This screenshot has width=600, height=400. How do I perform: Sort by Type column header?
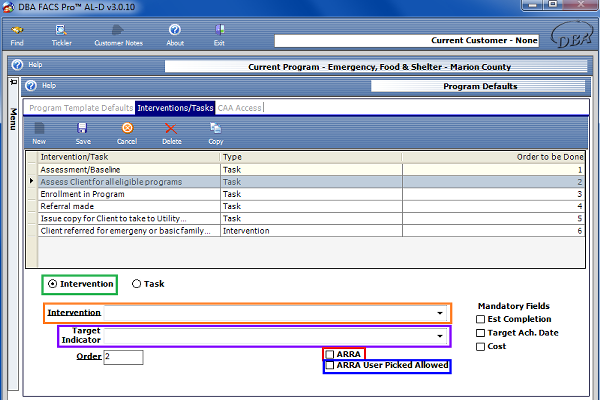coord(311,157)
